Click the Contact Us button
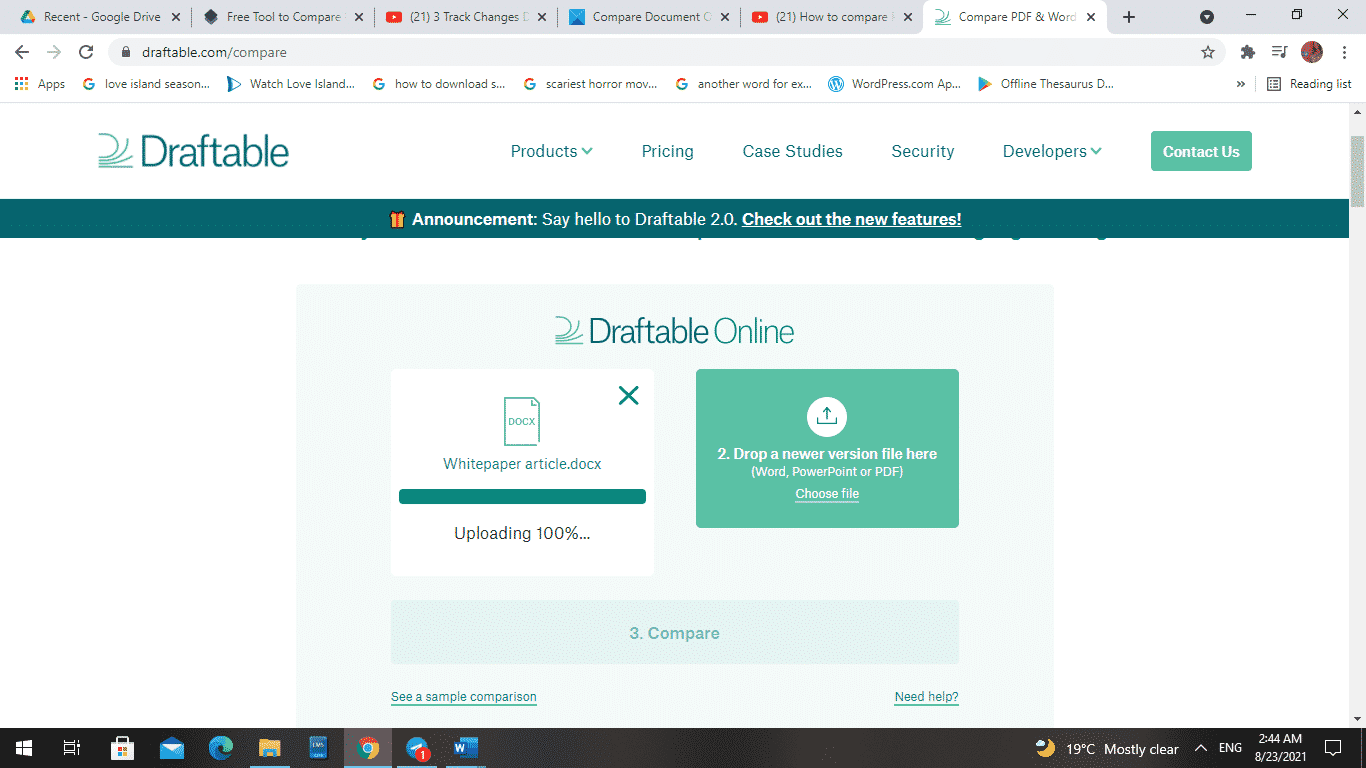The image size is (1366, 768). (x=1201, y=151)
